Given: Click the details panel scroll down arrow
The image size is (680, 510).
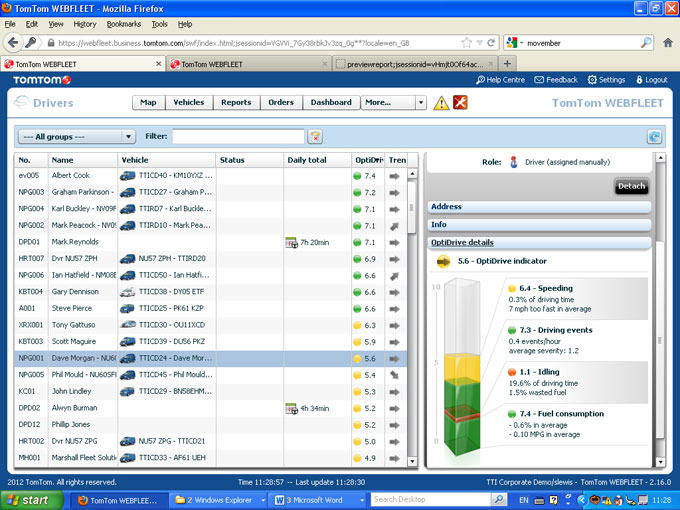Looking at the screenshot, I should pyautogui.click(x=660, y=462).
